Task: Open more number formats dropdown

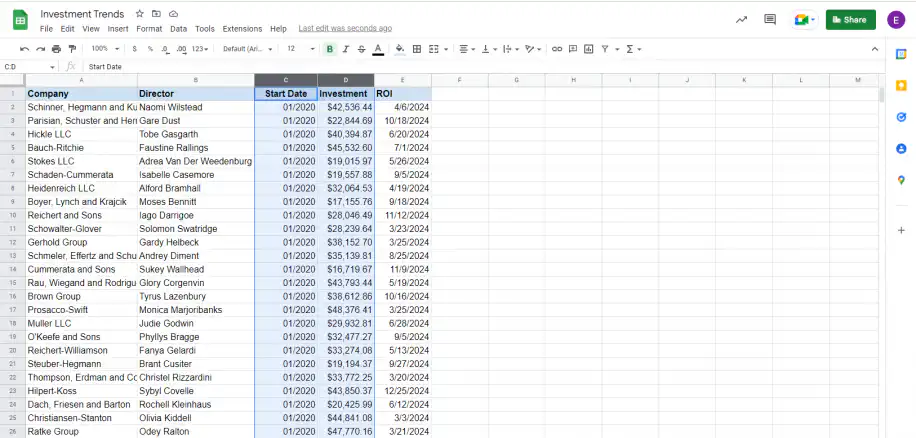Action: [200, 49]
